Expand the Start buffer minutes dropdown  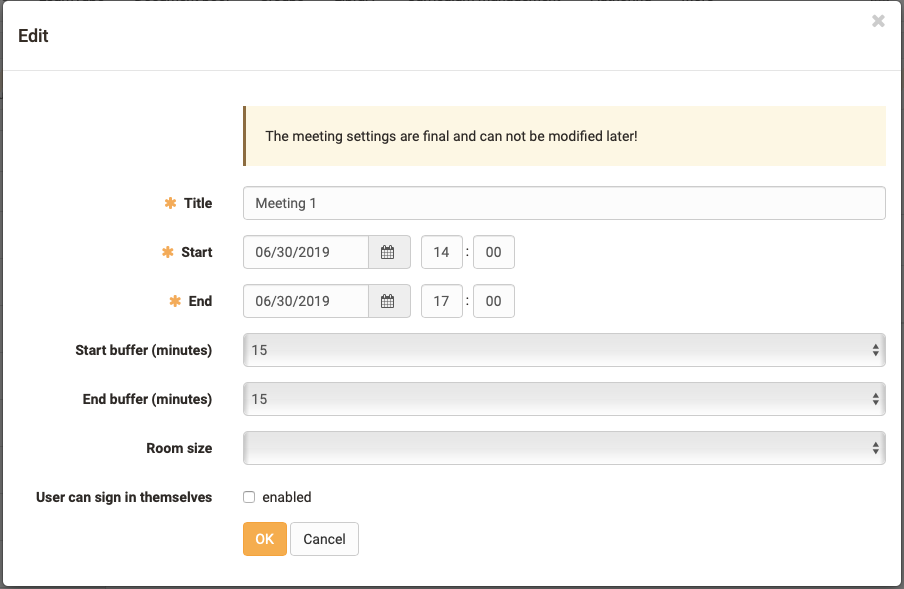pyautogui.click(x=564, y=350)
